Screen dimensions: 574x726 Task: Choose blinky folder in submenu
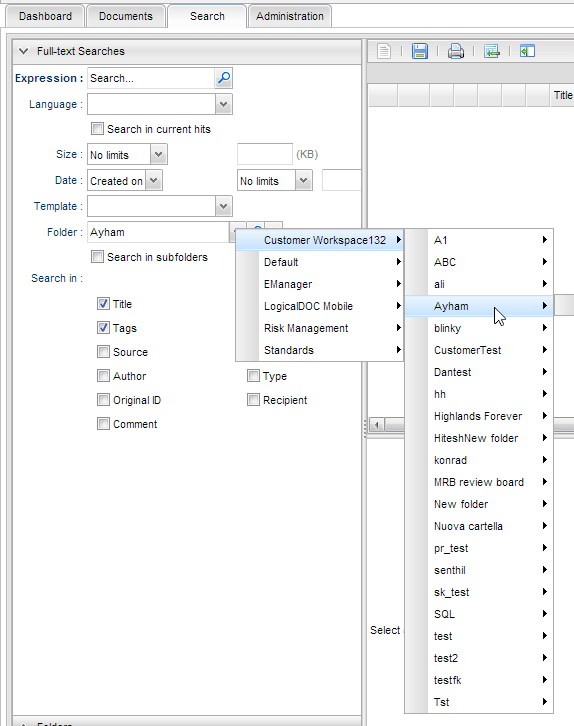[x=479, y=328]
